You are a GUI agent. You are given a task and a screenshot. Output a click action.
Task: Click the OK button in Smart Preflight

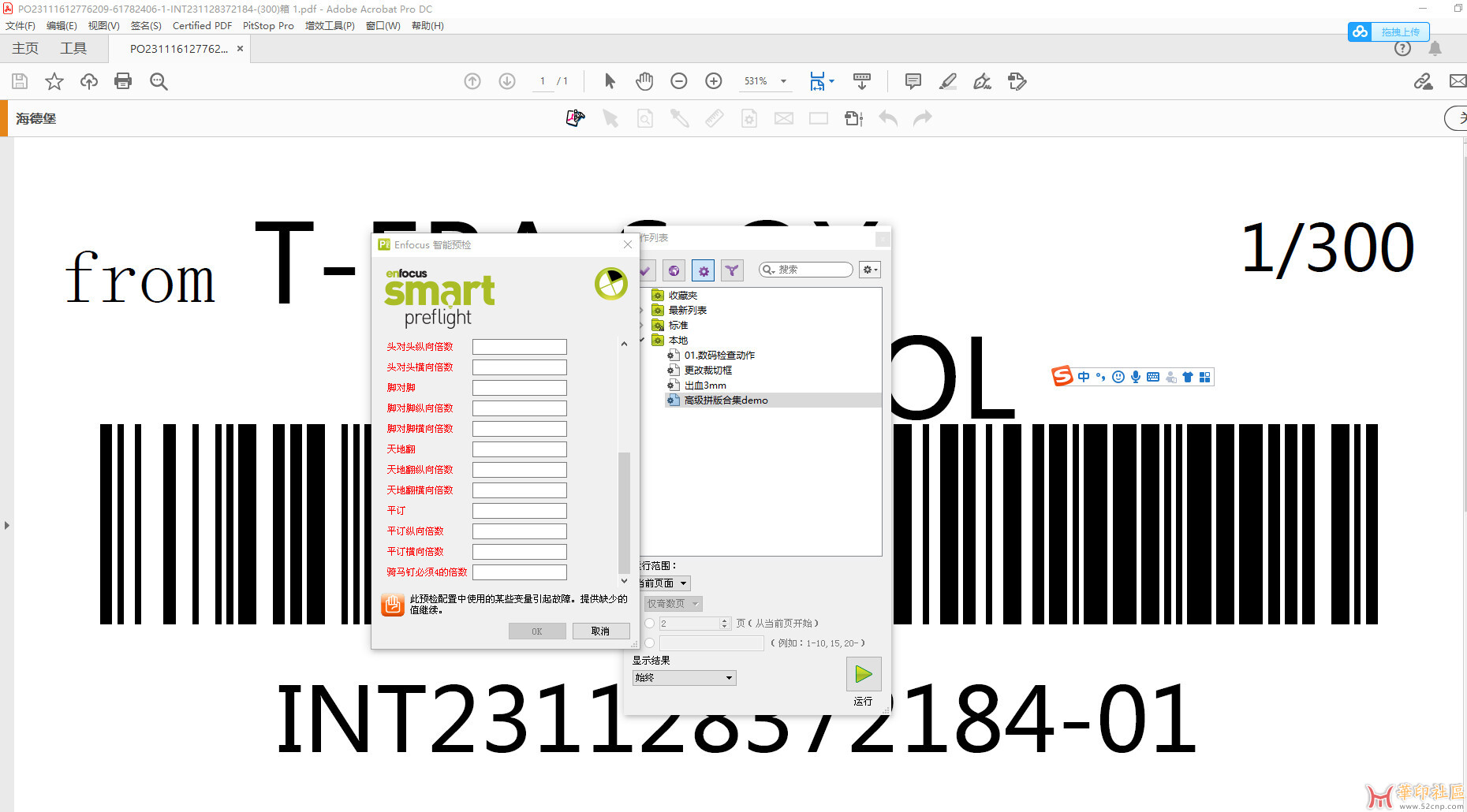tap(537, 631)
